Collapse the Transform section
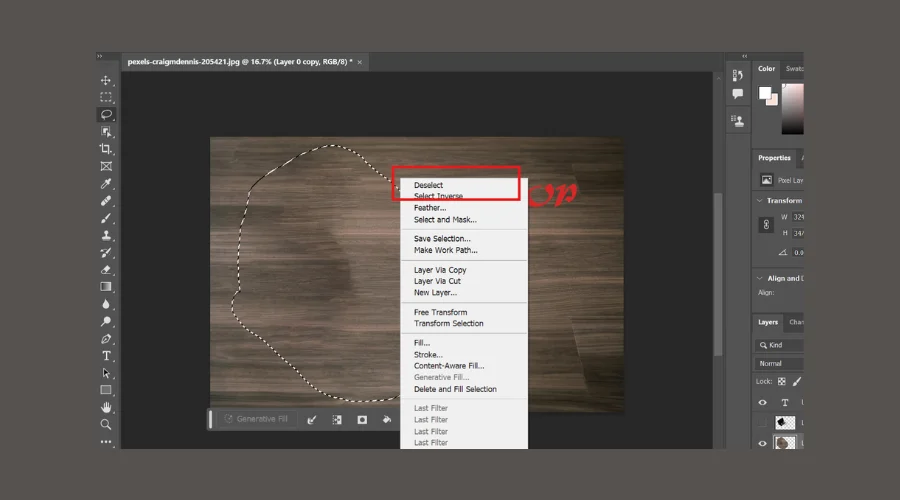The height and width of the screenshot is (500, 900). click(x=760, y=200)
